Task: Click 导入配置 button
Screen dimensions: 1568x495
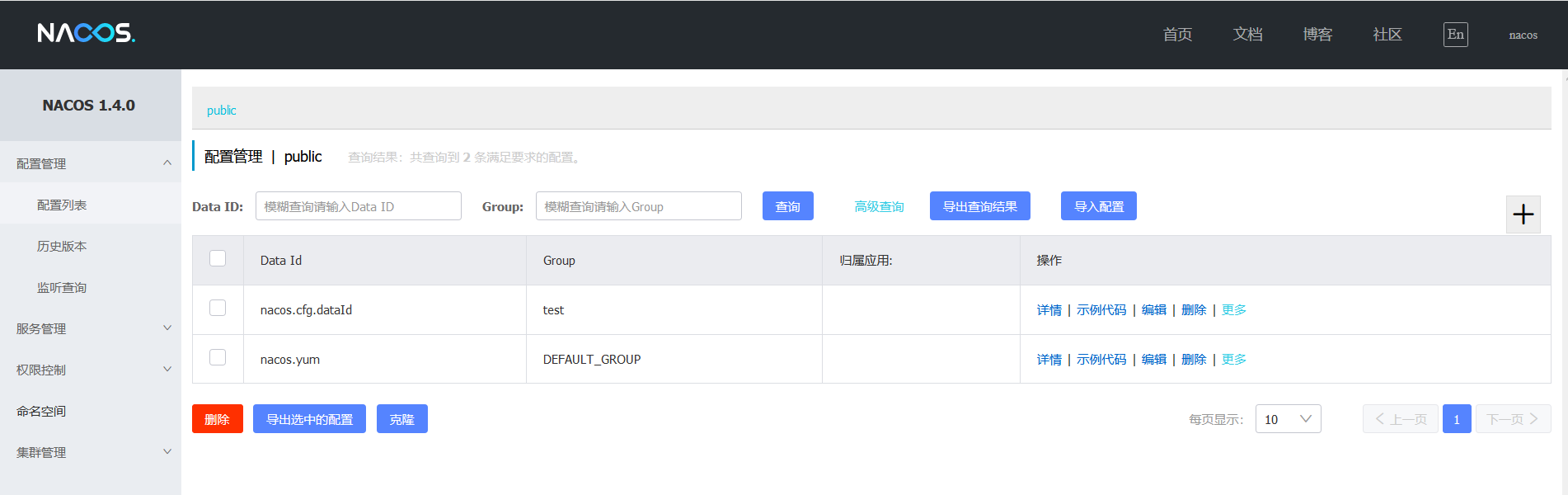Action: [1098, 206]
